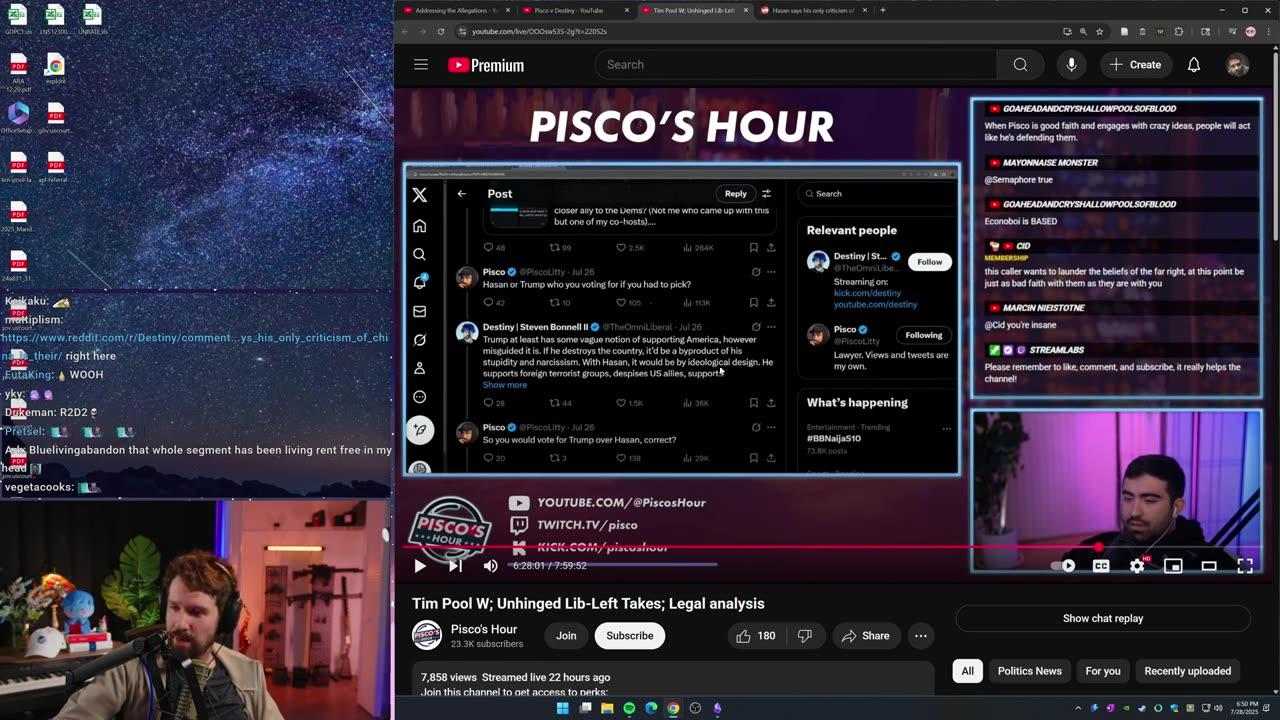Open the YouTube guide hamburger menu
The image size is (1280, 720).
tap(421, 65)
